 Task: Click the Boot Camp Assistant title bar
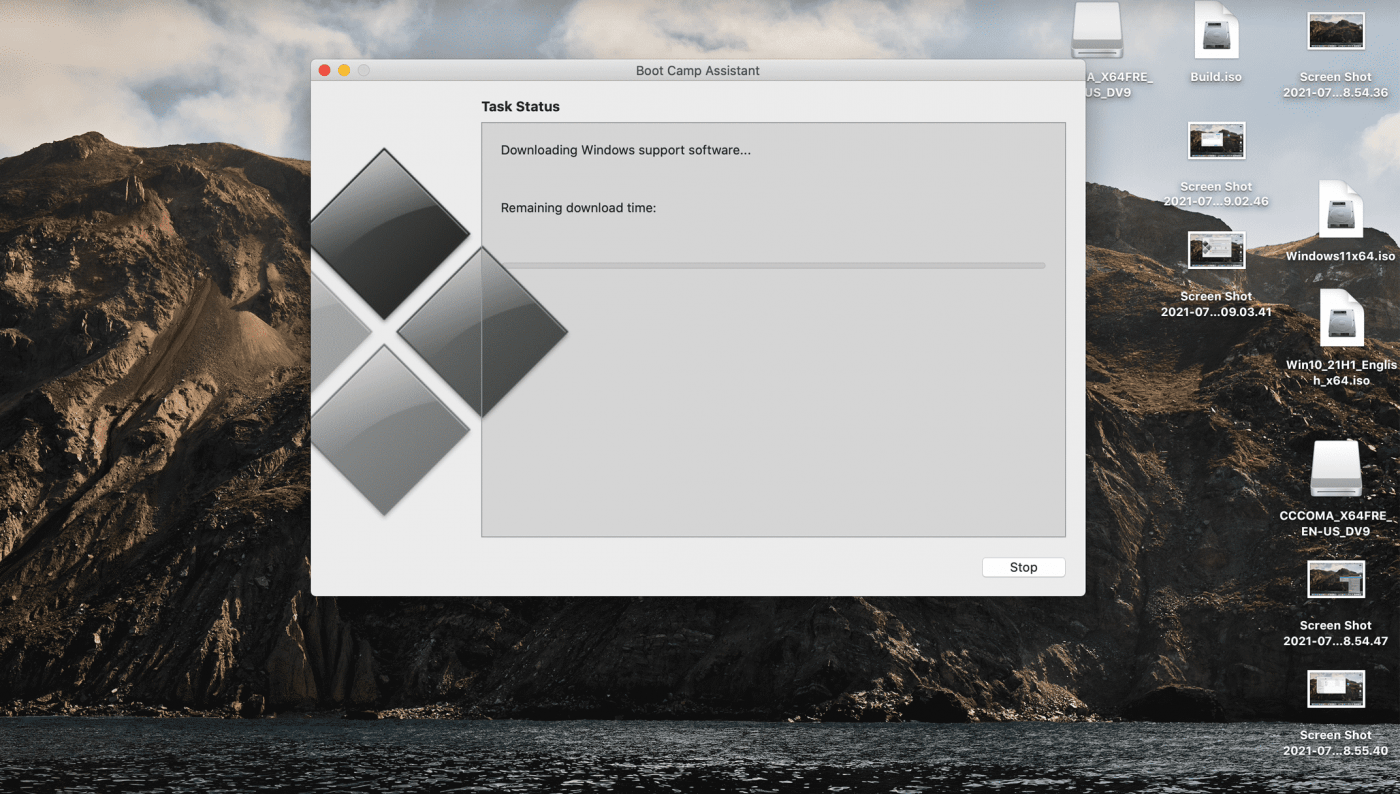pos(697,70)
